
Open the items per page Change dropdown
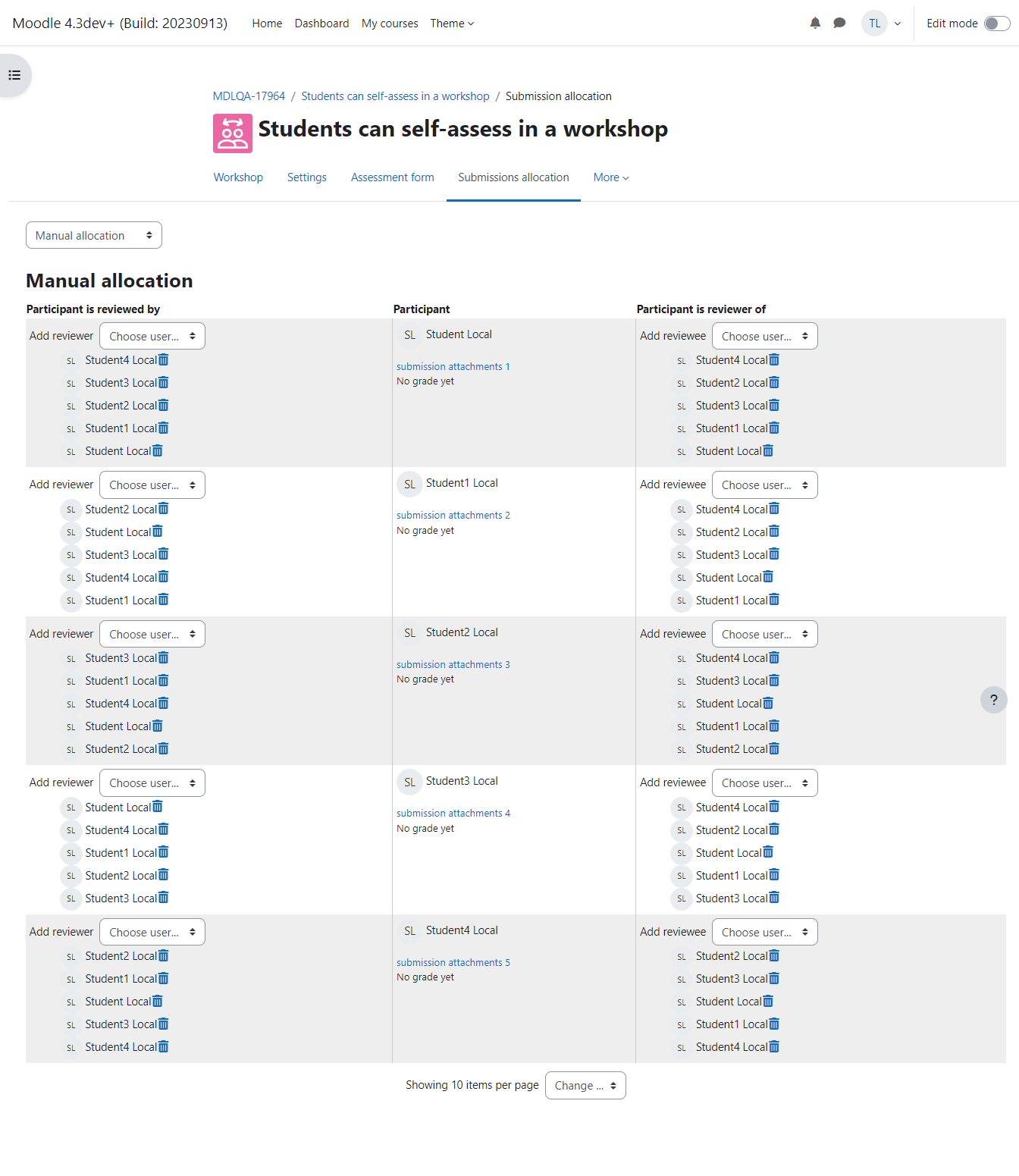coord(585,1085)
